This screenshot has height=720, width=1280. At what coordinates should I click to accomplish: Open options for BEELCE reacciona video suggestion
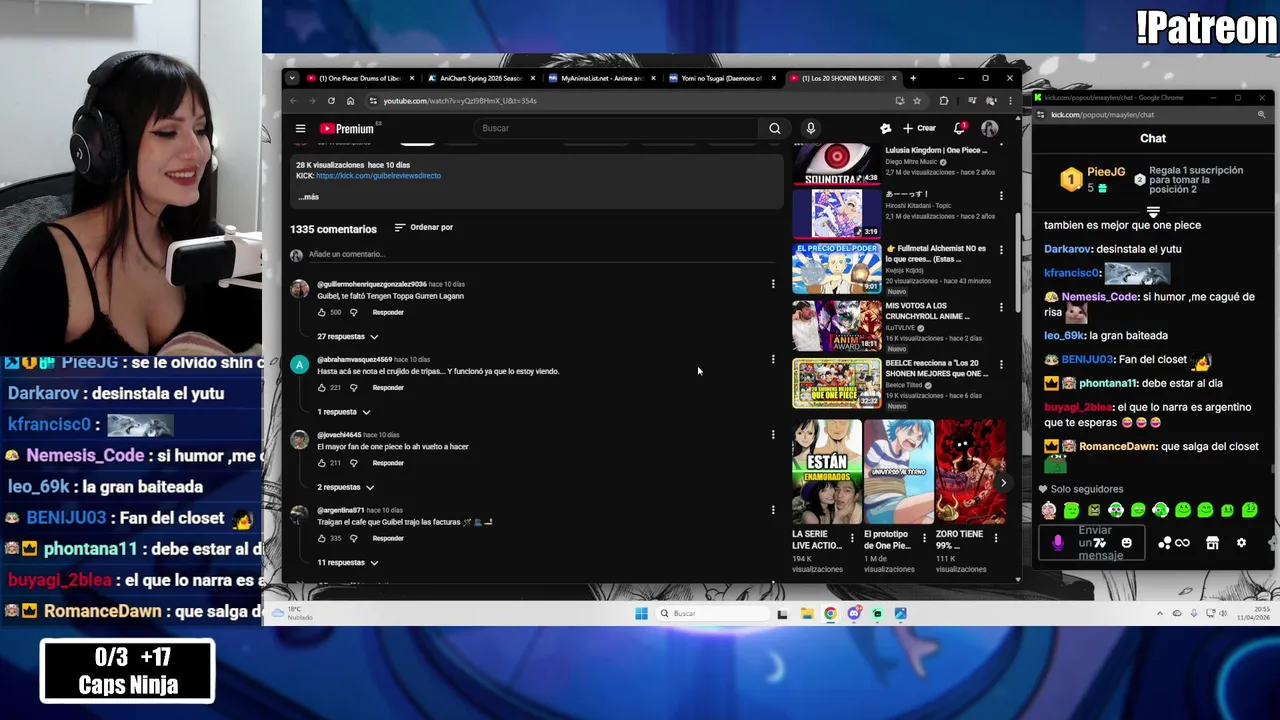[1001, 365]
